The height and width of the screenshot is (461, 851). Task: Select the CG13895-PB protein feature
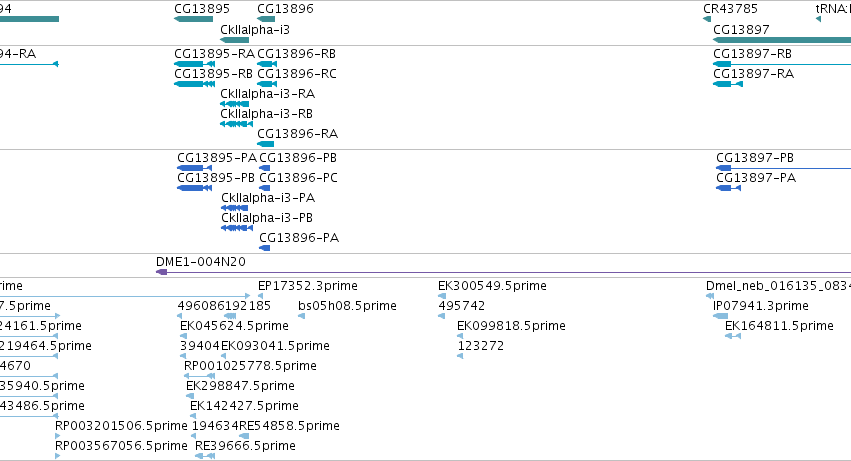pyautogui.click(x=194, y=188)
